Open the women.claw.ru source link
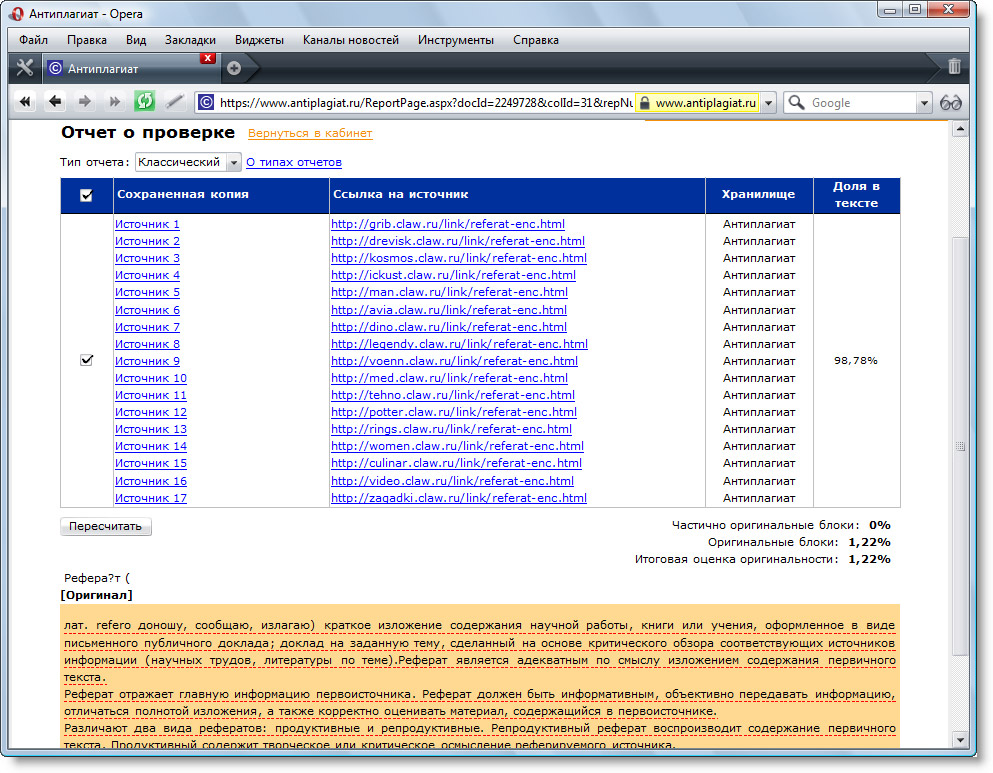This screenshot has height=773, width=993. tap(457, 446)
